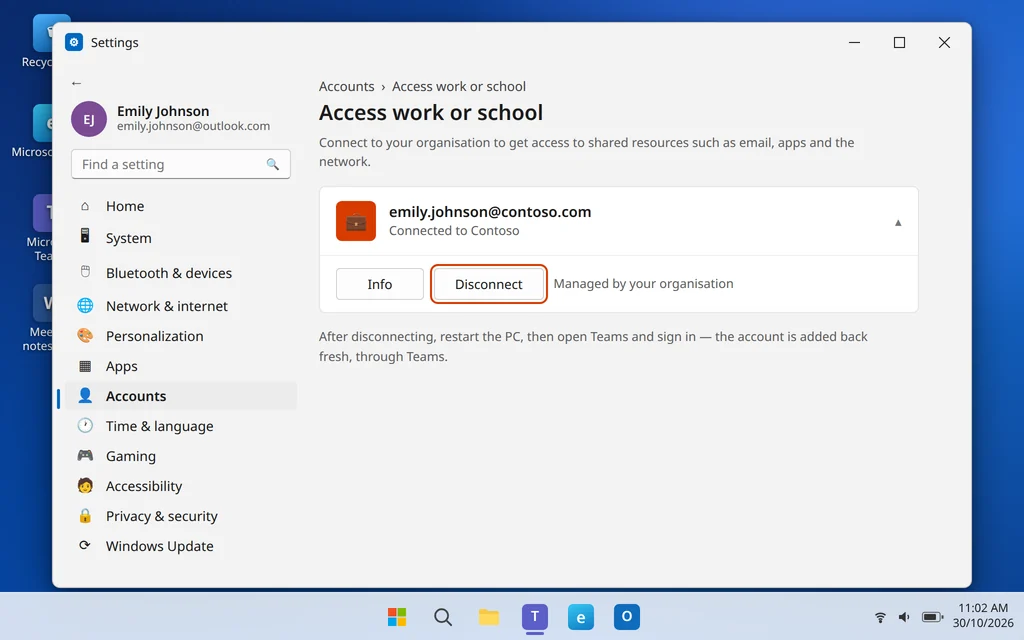
Task: Click the Settings gear icon in title bar
Action: pos(74,42)
